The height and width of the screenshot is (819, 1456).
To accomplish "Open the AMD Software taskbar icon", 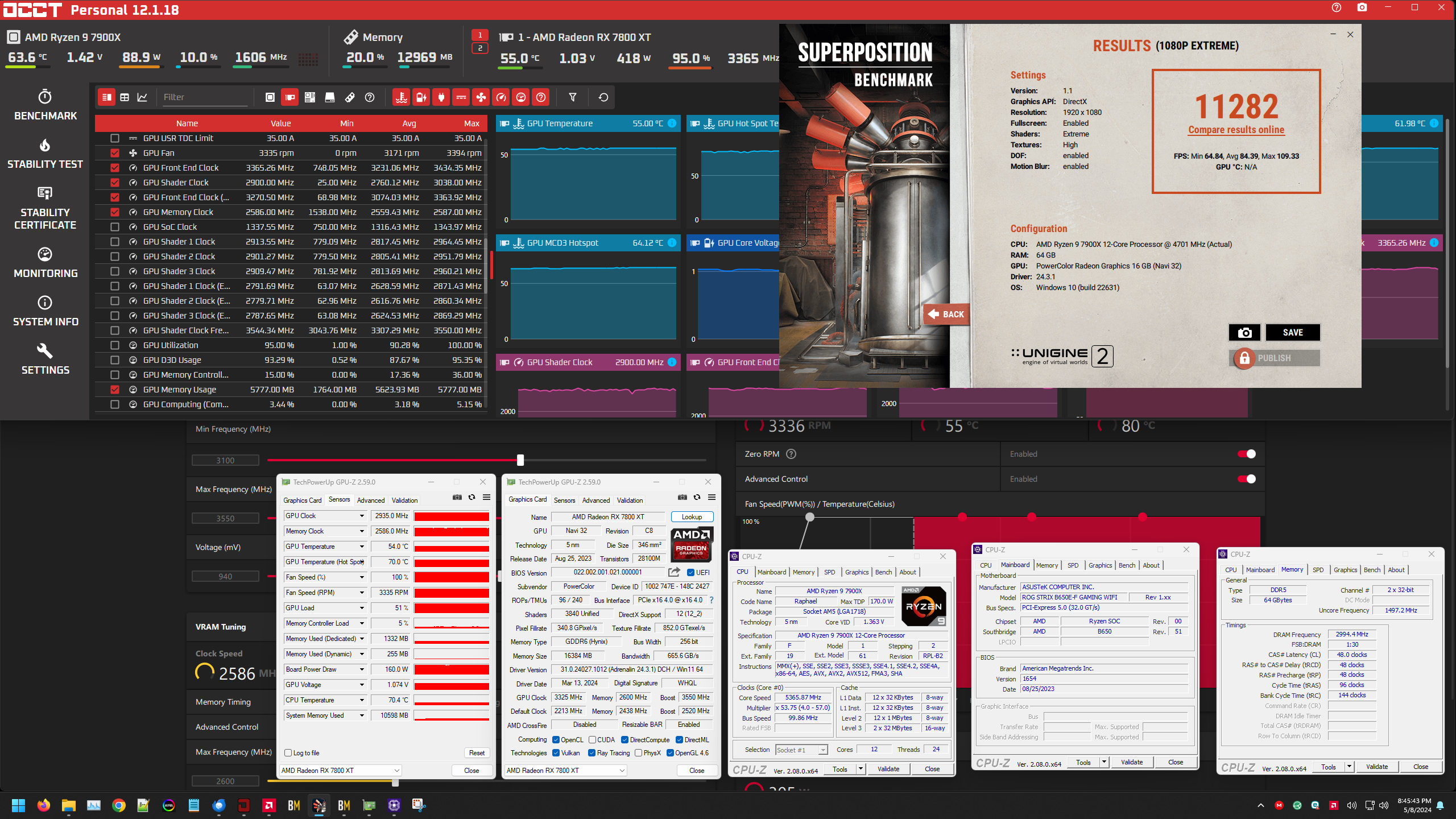I will point(269,805).
